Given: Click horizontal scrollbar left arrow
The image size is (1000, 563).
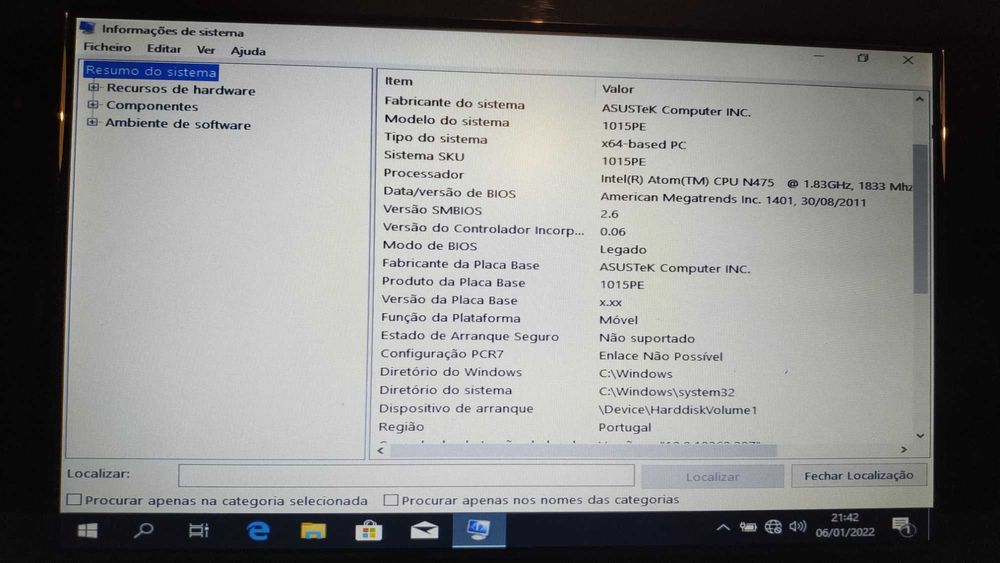Looking at the screenshot, I should [381, 450].
